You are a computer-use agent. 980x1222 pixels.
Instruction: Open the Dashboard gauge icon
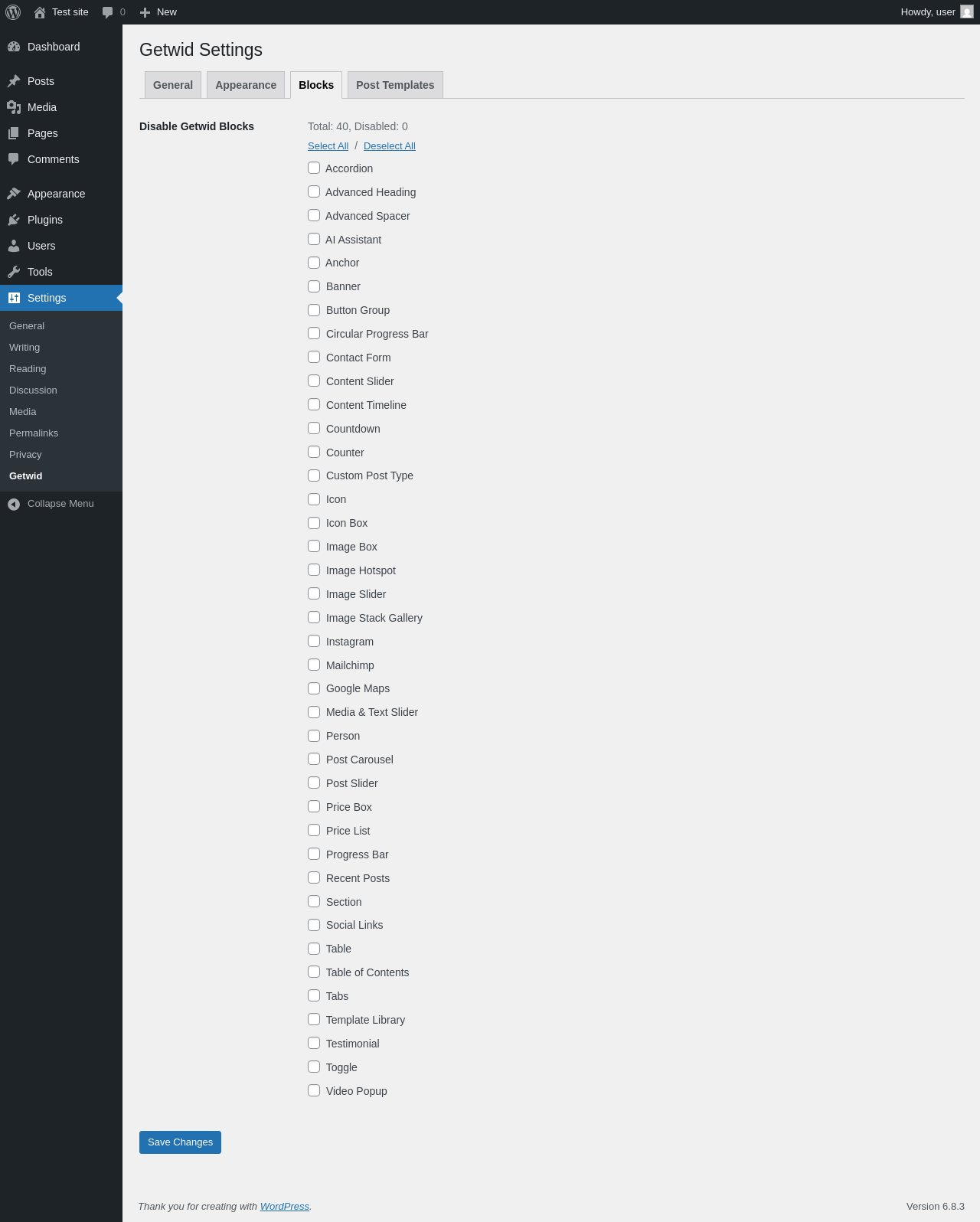pos(14,47)
